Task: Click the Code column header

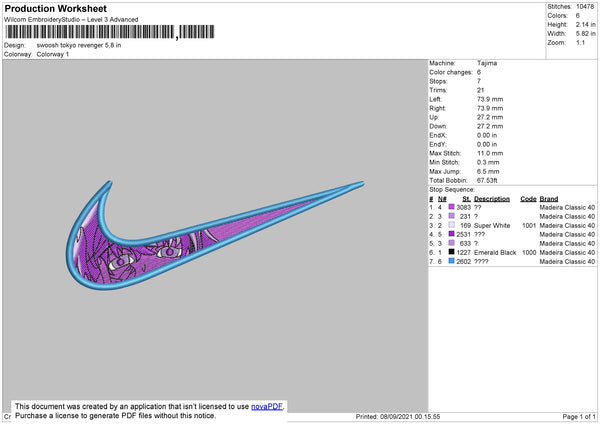Action: 528,199
